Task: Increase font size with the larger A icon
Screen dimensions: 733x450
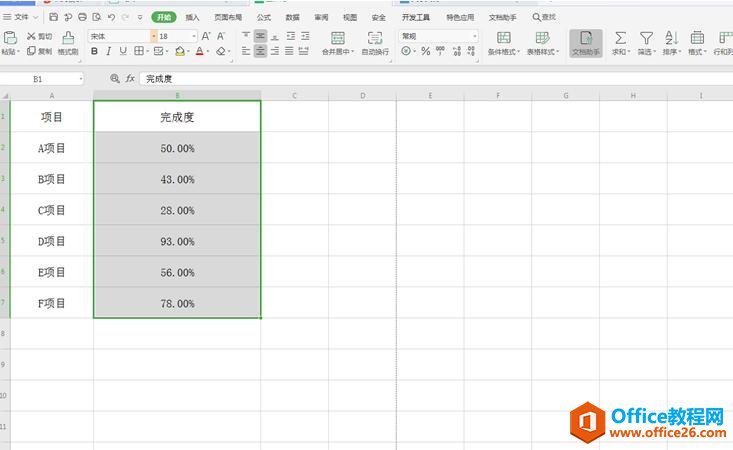Action: pos(206,36)
